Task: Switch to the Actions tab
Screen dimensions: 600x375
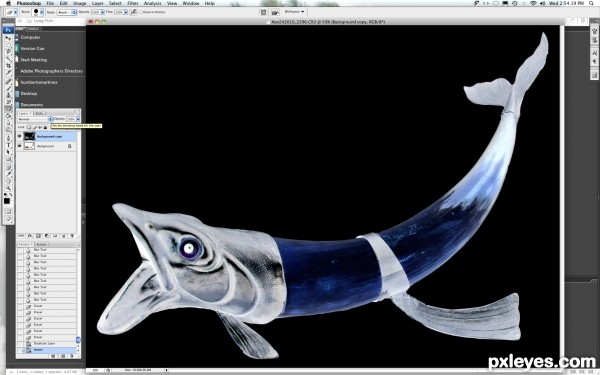Action: (x=41, y=244)
